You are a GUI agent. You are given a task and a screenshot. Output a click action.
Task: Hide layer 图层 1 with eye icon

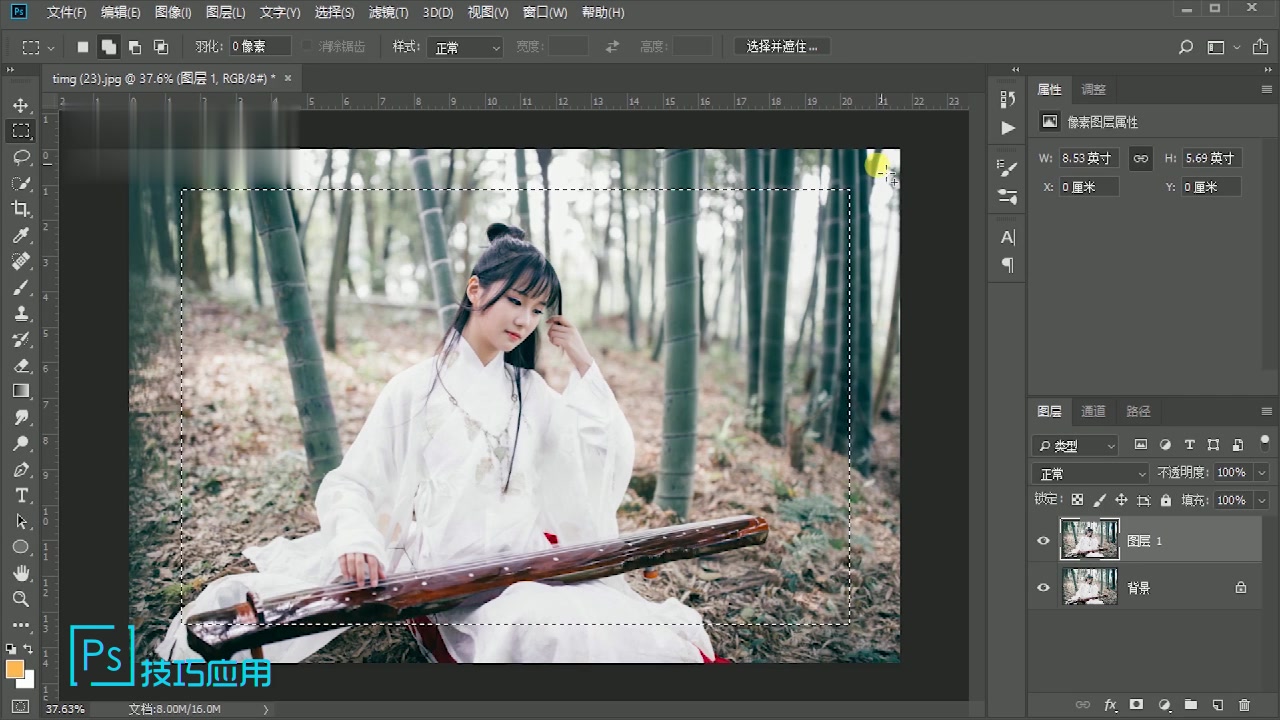tap(1043, 540)
